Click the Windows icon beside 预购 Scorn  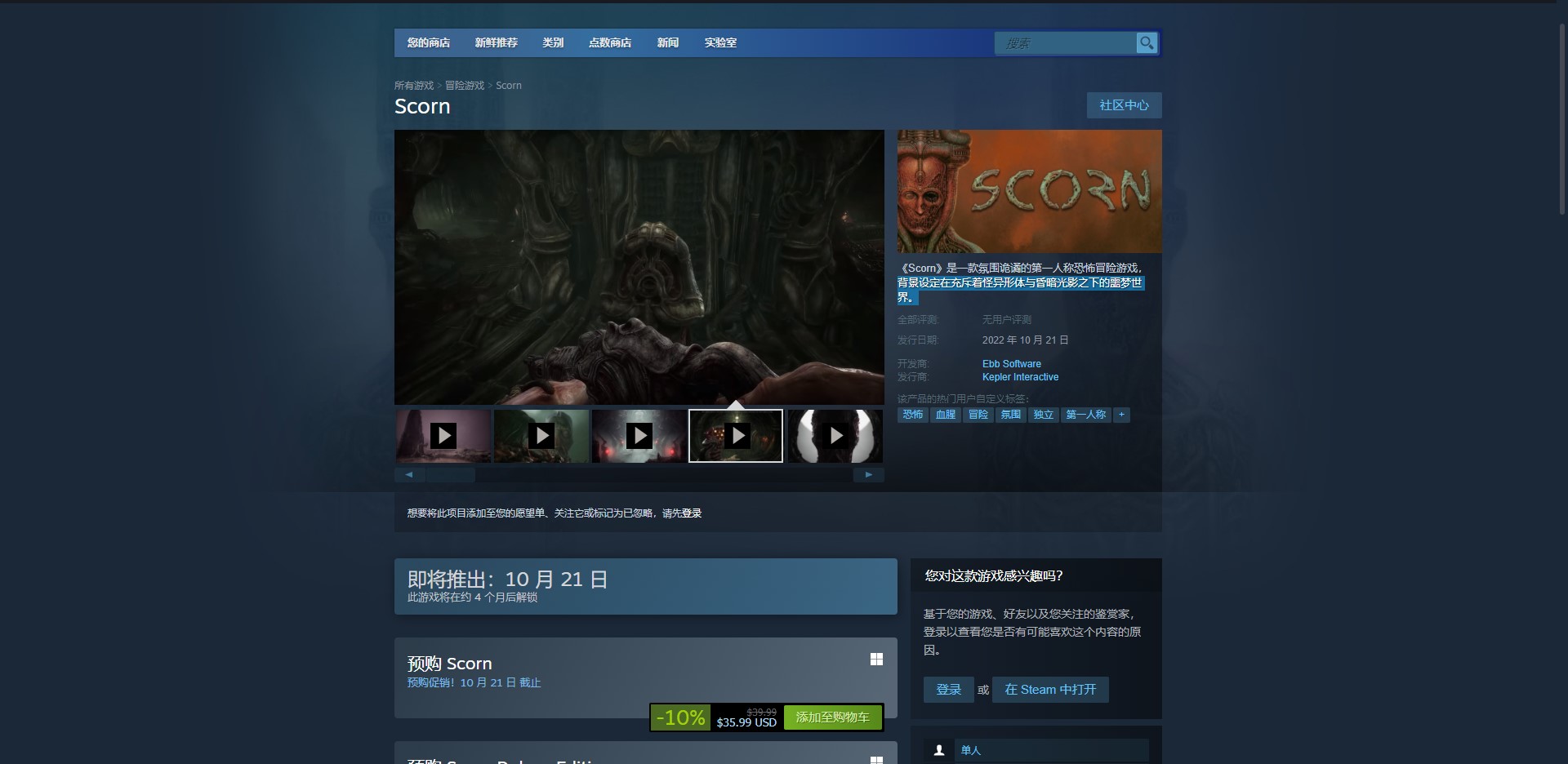coord(876,659)
